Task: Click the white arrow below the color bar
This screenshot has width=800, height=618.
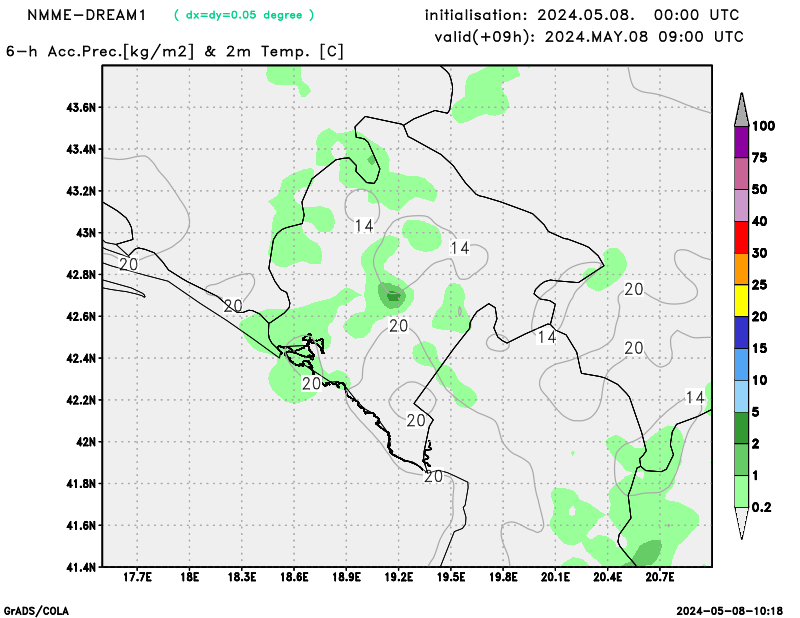Action: coord(741,523)
